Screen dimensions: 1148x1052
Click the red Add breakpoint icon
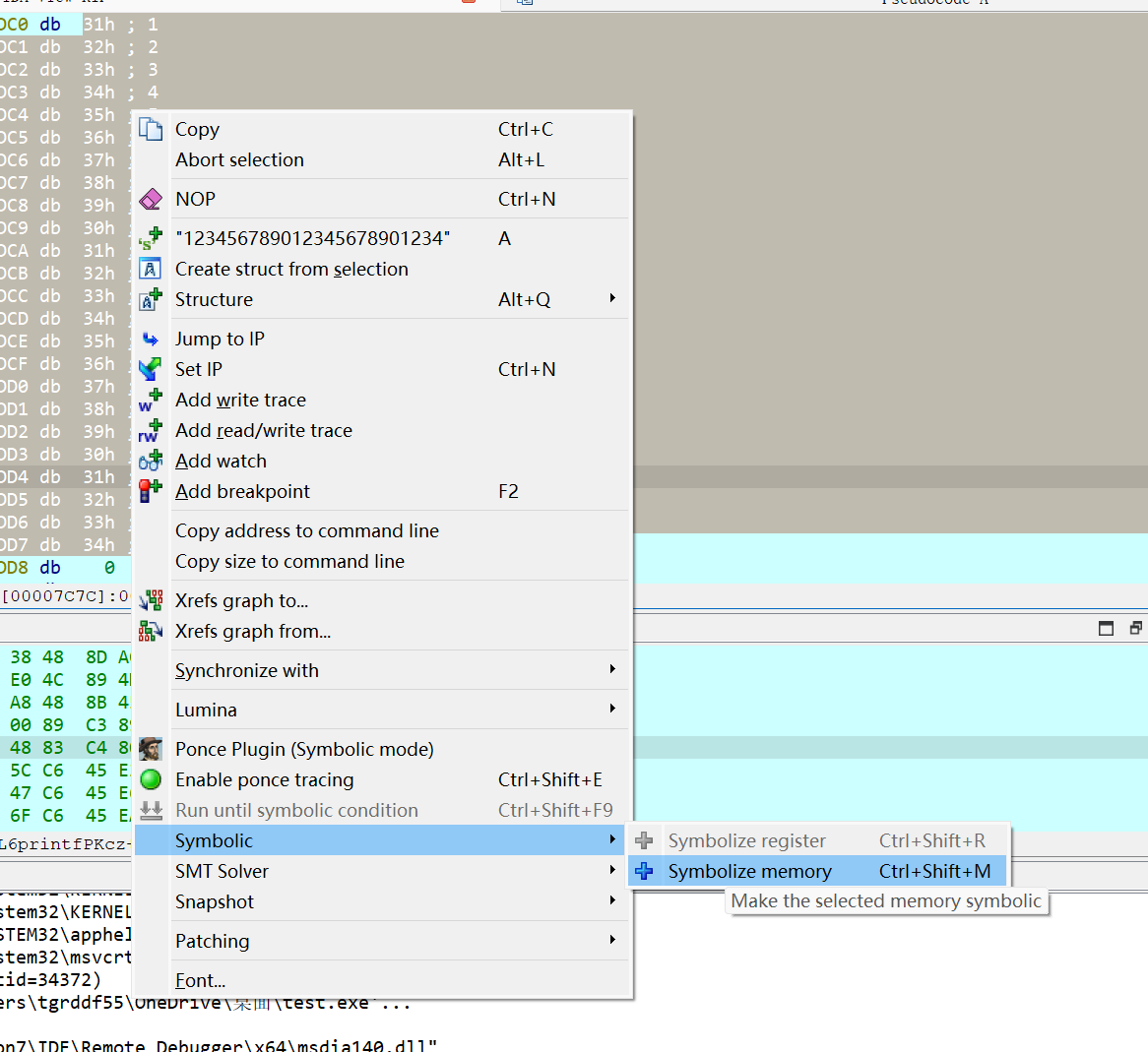tap(151, 491)
